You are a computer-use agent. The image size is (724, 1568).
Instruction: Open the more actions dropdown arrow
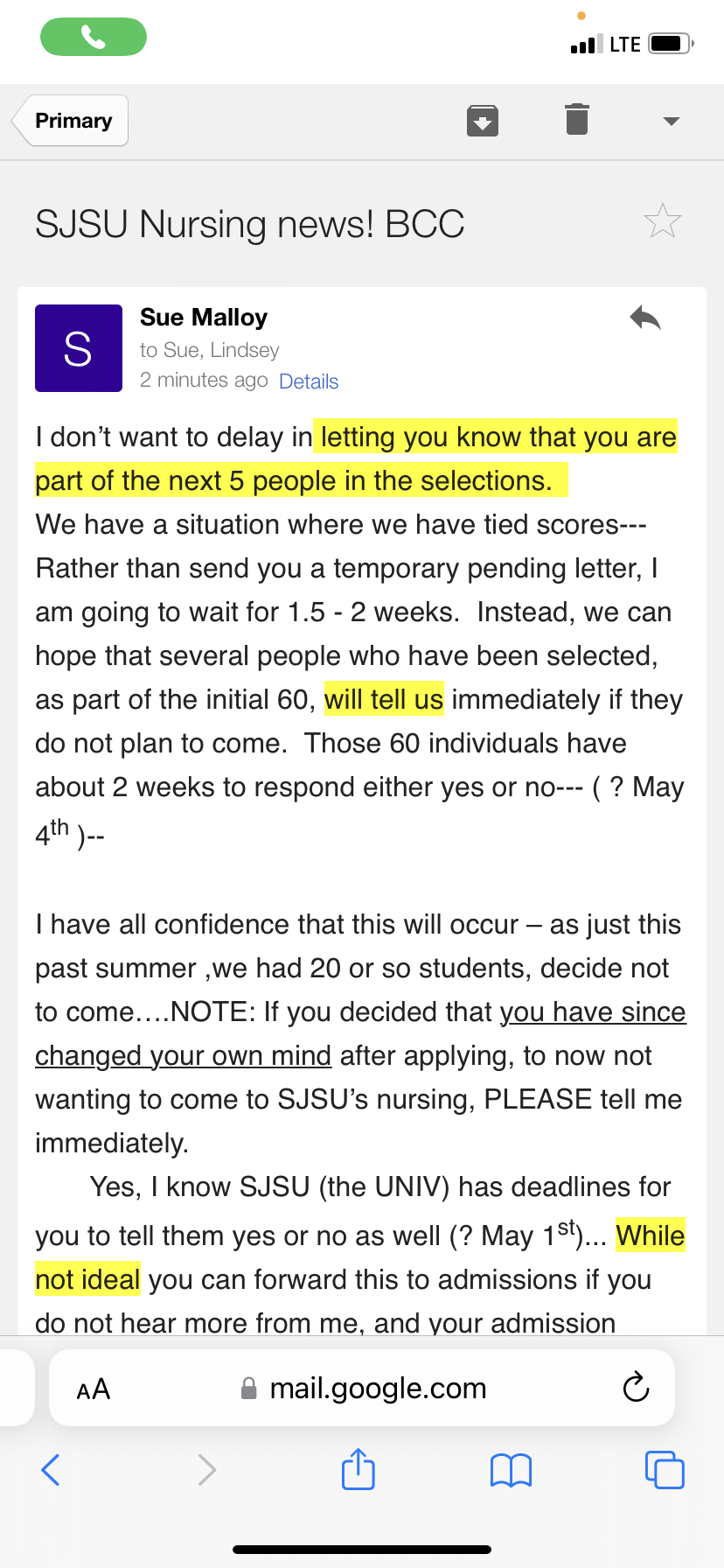coord(672,121)
